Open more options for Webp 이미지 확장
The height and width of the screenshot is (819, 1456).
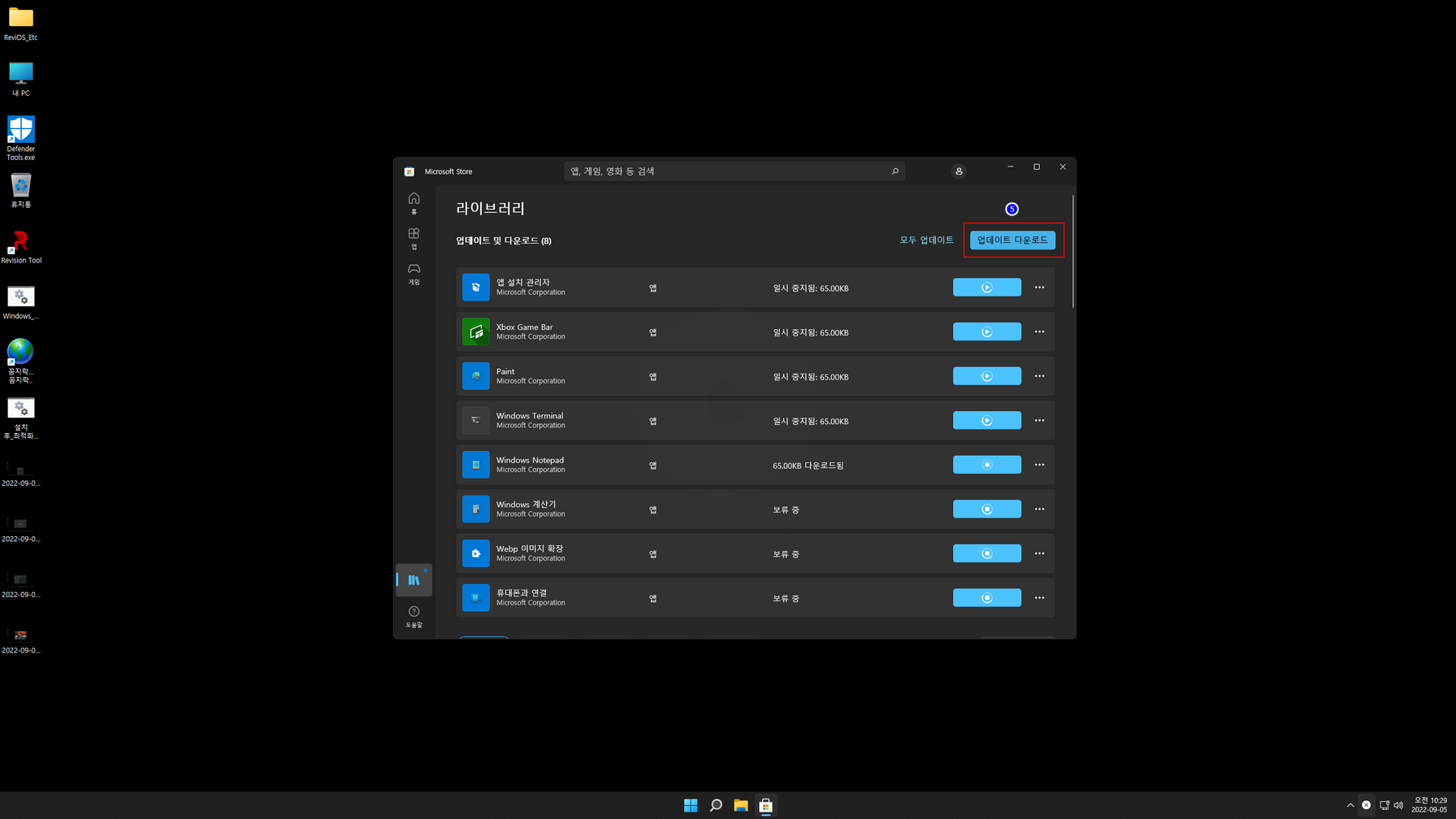(1039, 553)
